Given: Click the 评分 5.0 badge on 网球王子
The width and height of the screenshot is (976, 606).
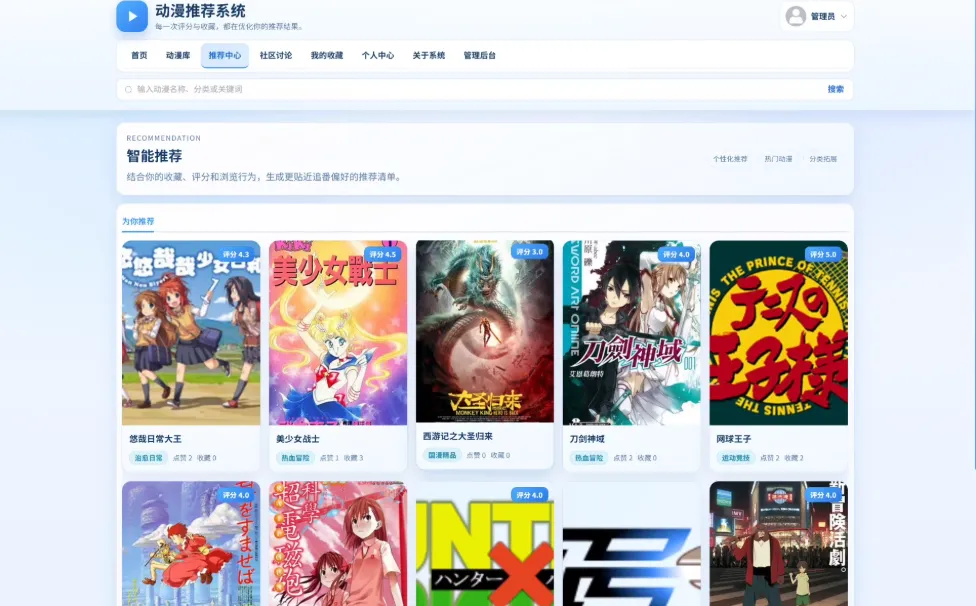Looking at the screenshot, I should click(x=824, y=254).
